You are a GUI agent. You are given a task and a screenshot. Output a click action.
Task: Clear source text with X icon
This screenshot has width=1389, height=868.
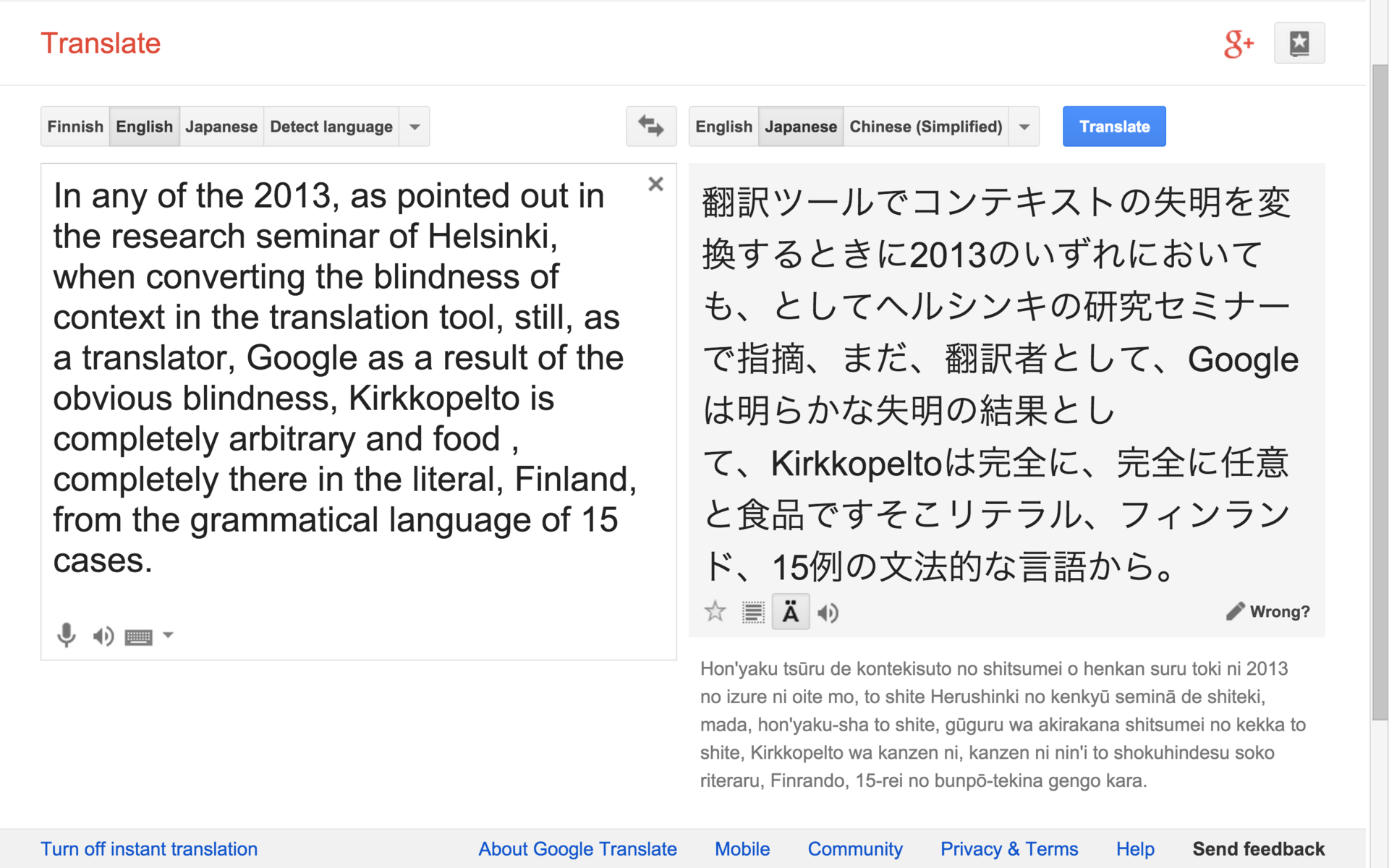pyautogui.click(x=655, y=184)
